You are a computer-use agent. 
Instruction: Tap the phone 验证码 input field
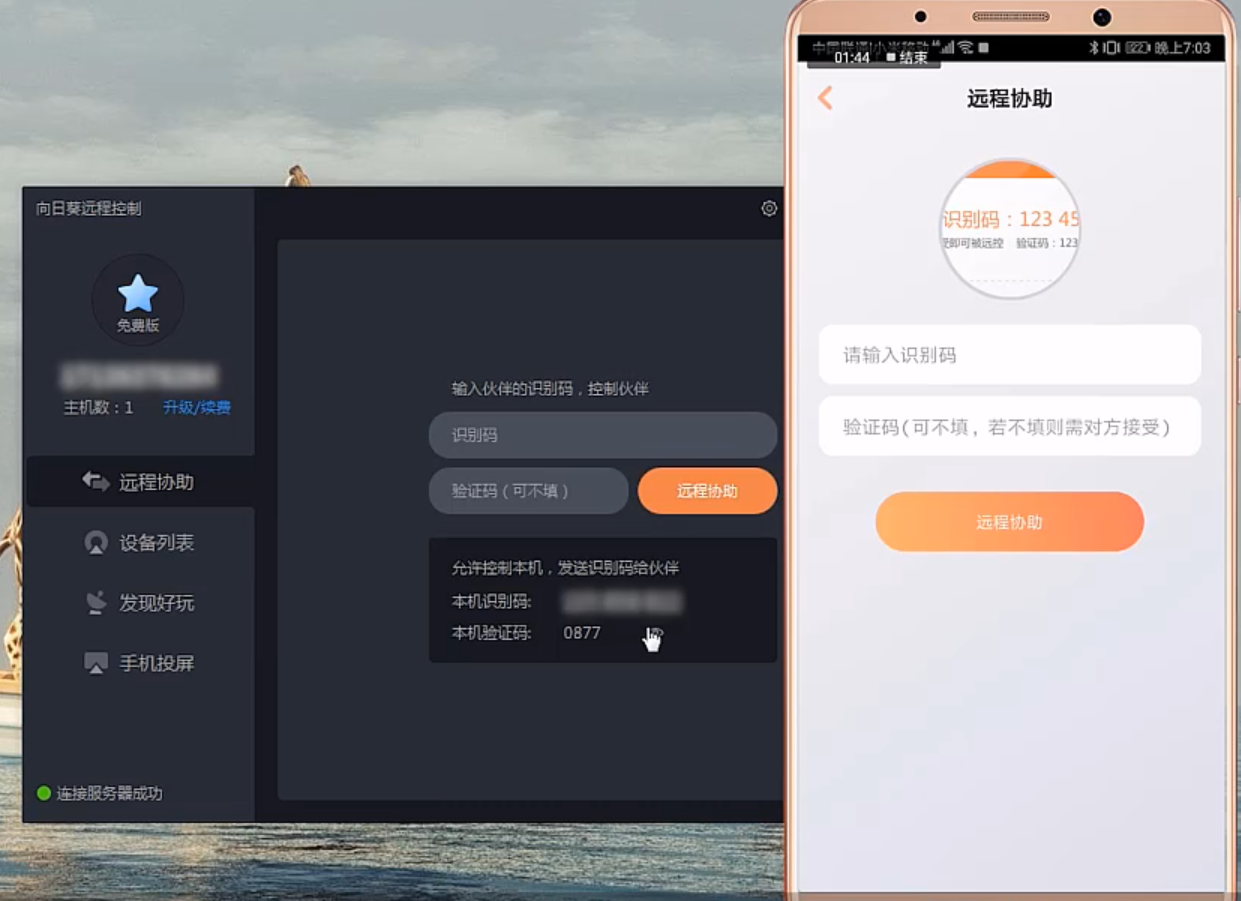[x=1009, y=427]
